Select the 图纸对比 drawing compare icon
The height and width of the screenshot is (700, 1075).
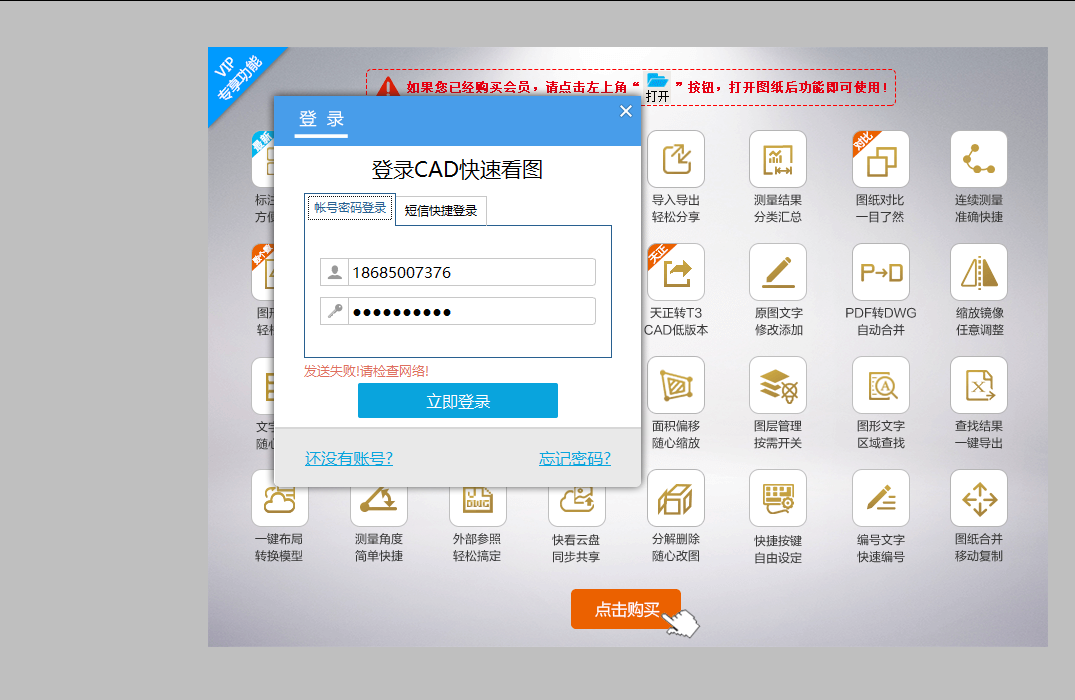880,159
